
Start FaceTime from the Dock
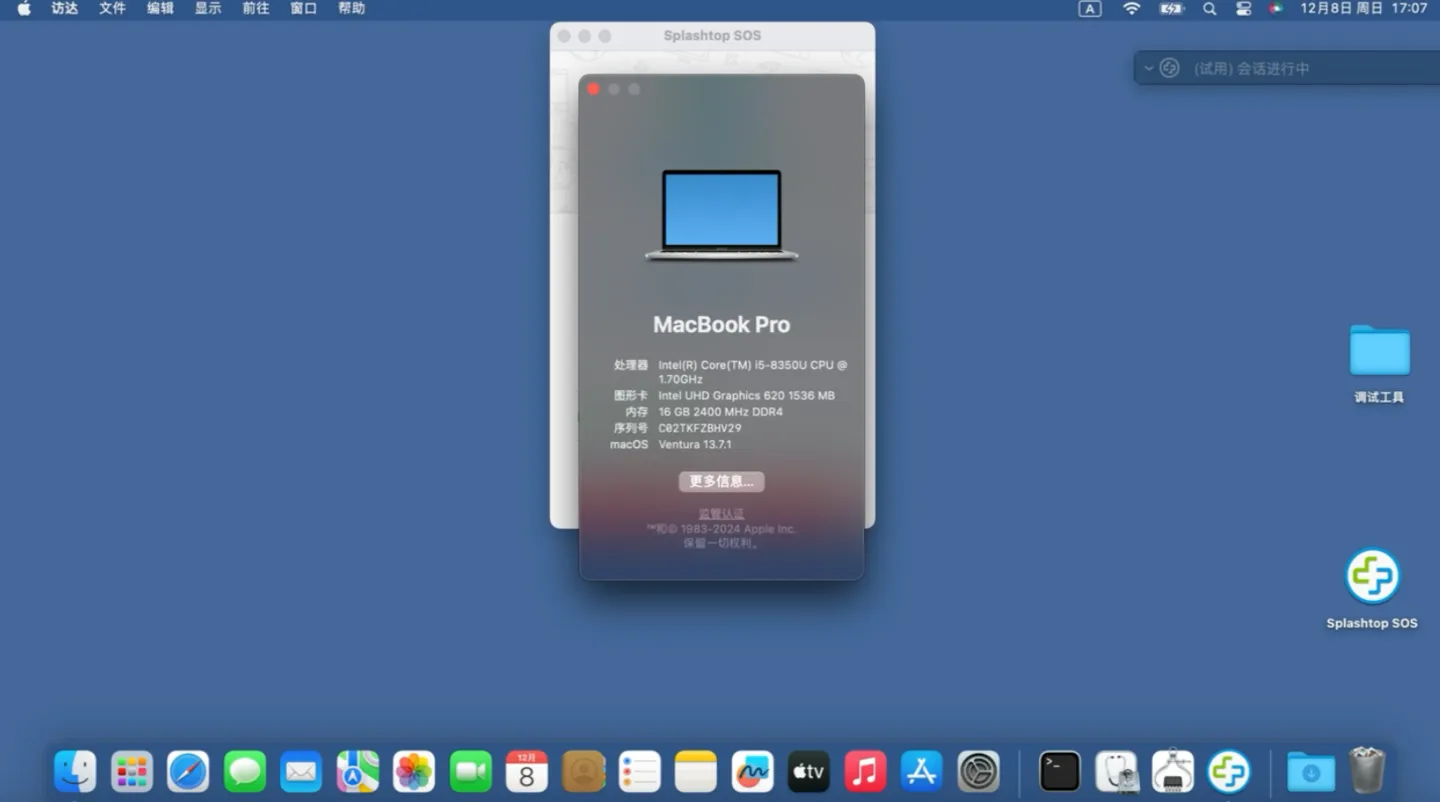471,772
